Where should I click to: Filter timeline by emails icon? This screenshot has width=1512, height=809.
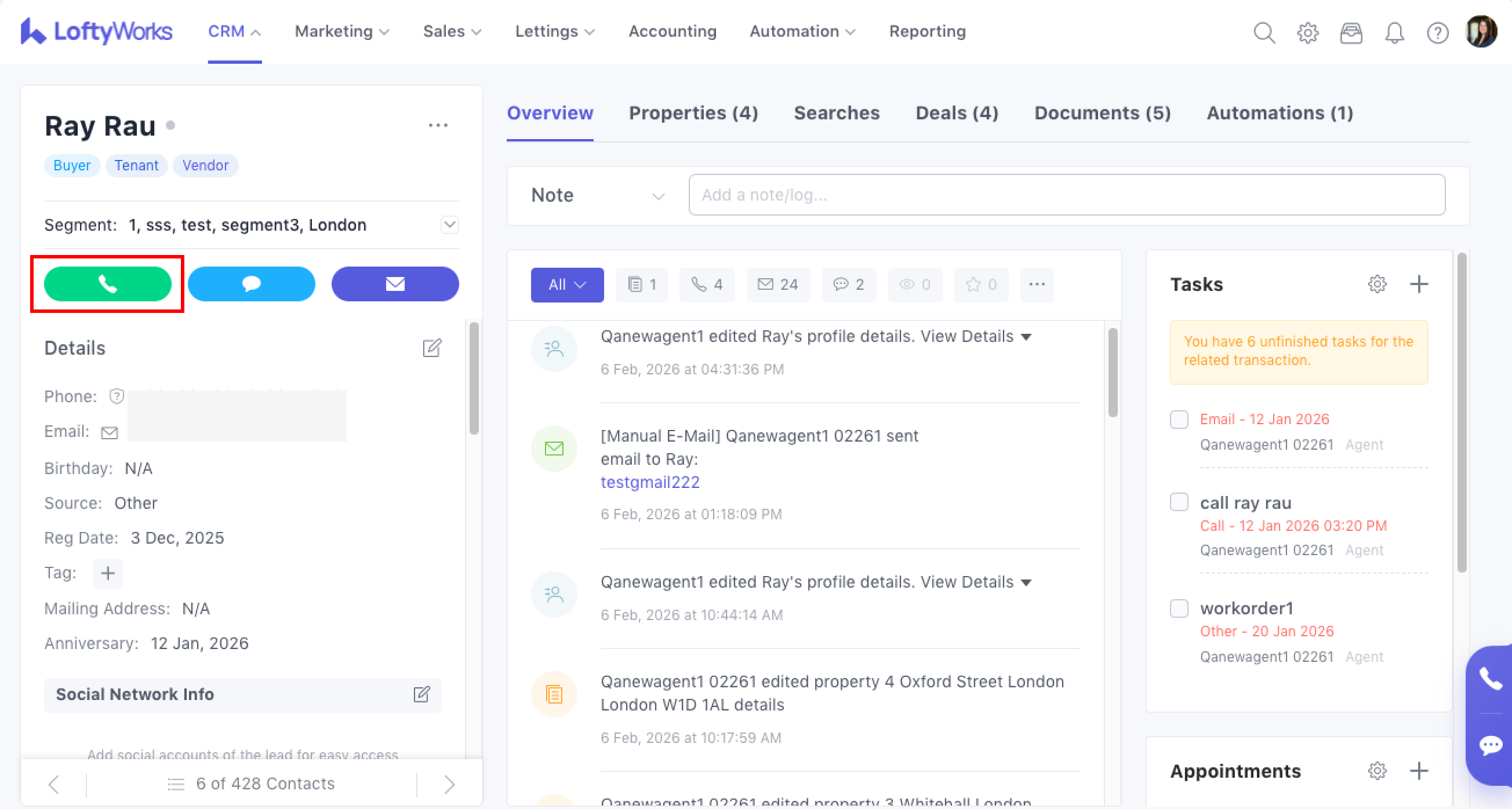click(x=777, y=285)
